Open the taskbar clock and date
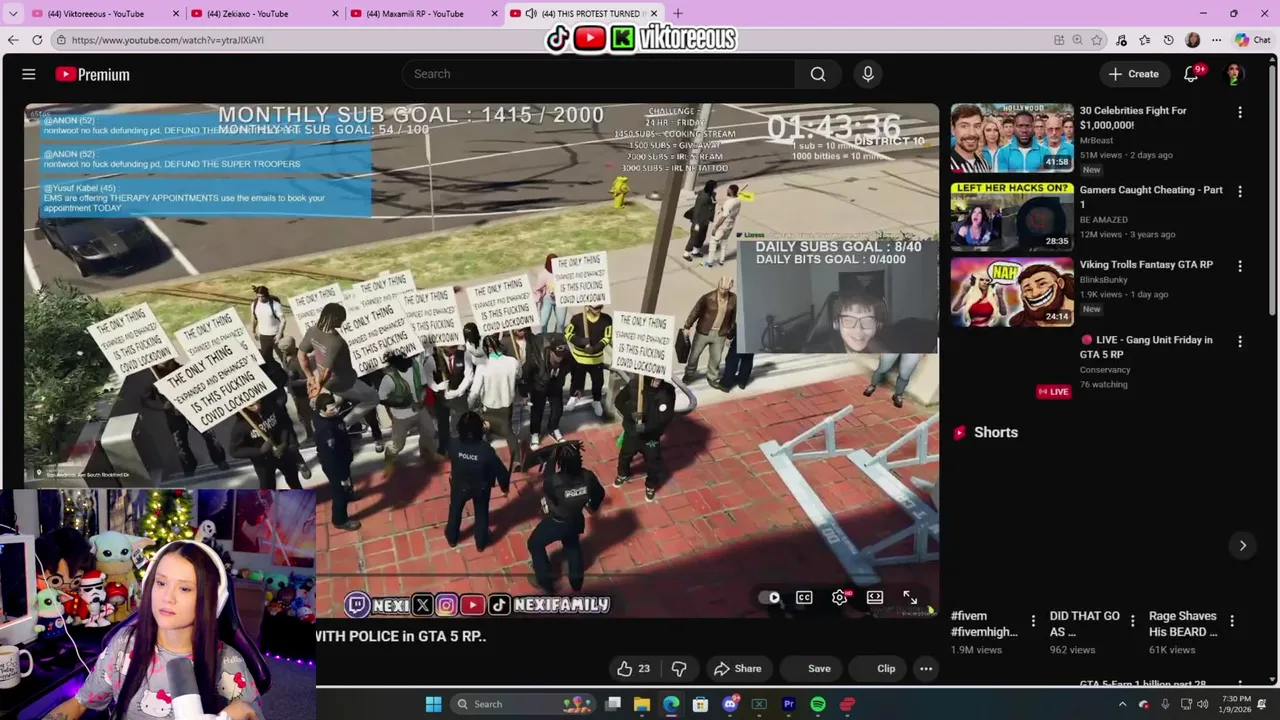 point(1236,704)
